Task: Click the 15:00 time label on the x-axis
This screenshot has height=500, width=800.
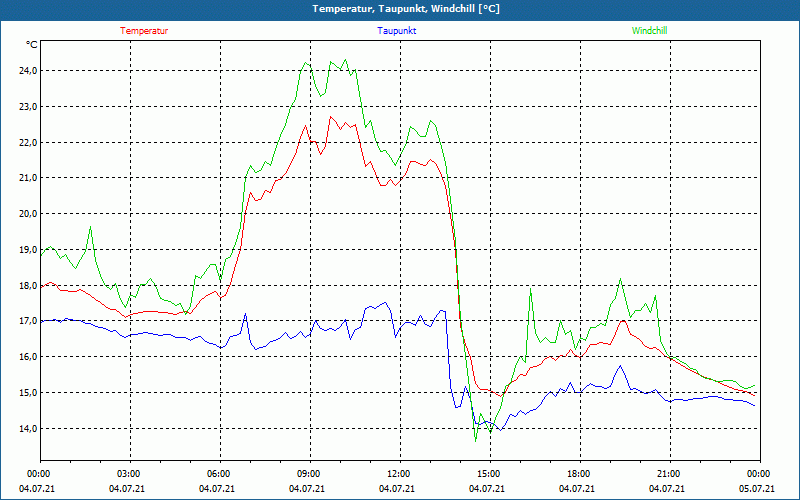Action: tap(487, 474)
